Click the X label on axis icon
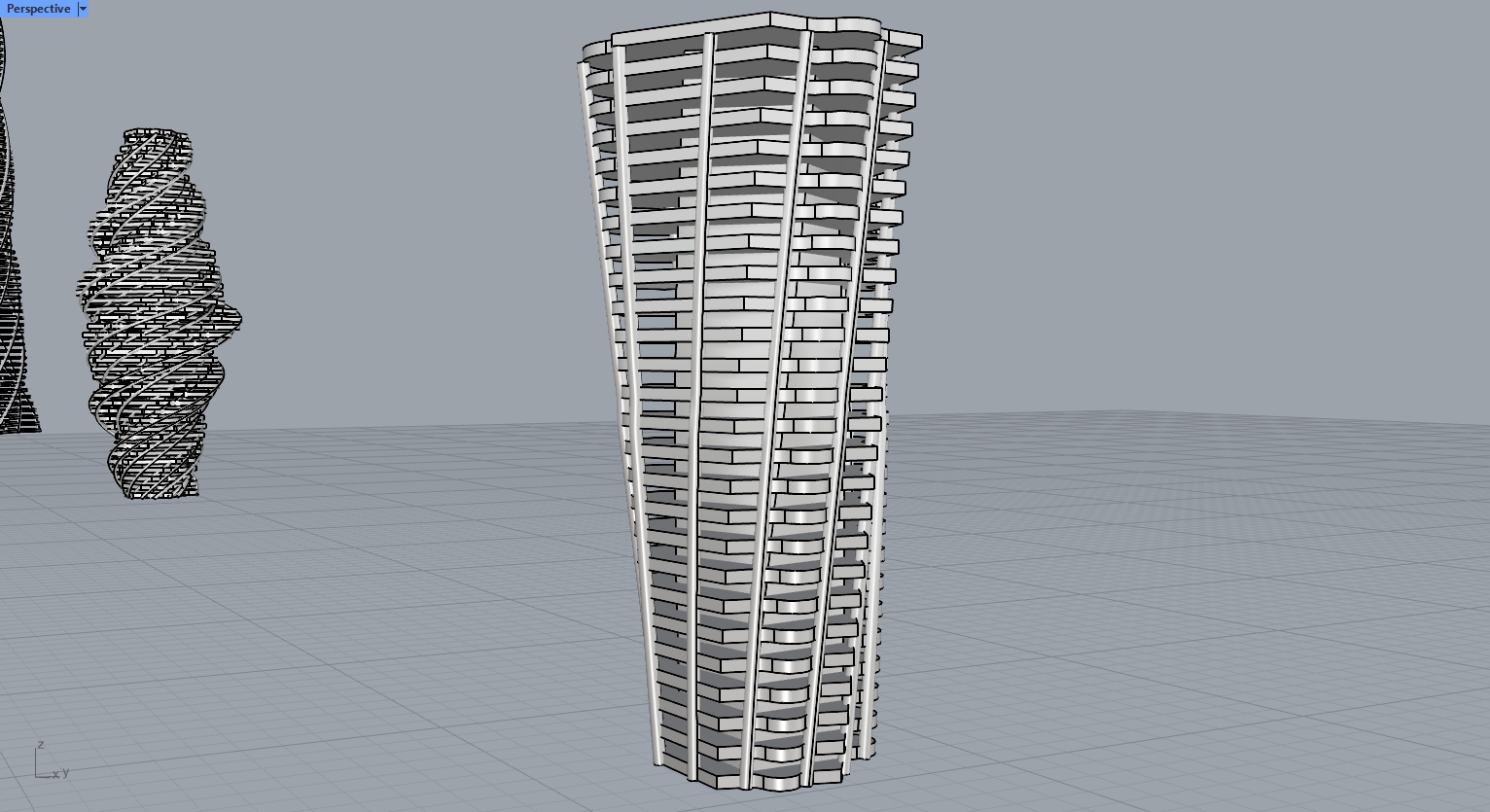The height and width of the screenshot is (812, 1490). (x=56, y=774)
